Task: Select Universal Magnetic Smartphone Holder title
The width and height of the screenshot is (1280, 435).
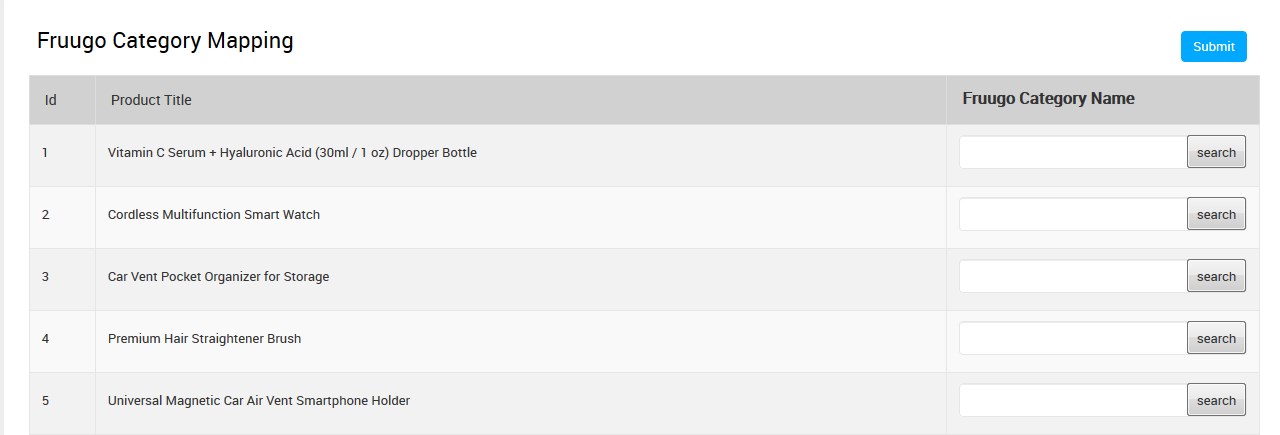Action: click(259, 401)
